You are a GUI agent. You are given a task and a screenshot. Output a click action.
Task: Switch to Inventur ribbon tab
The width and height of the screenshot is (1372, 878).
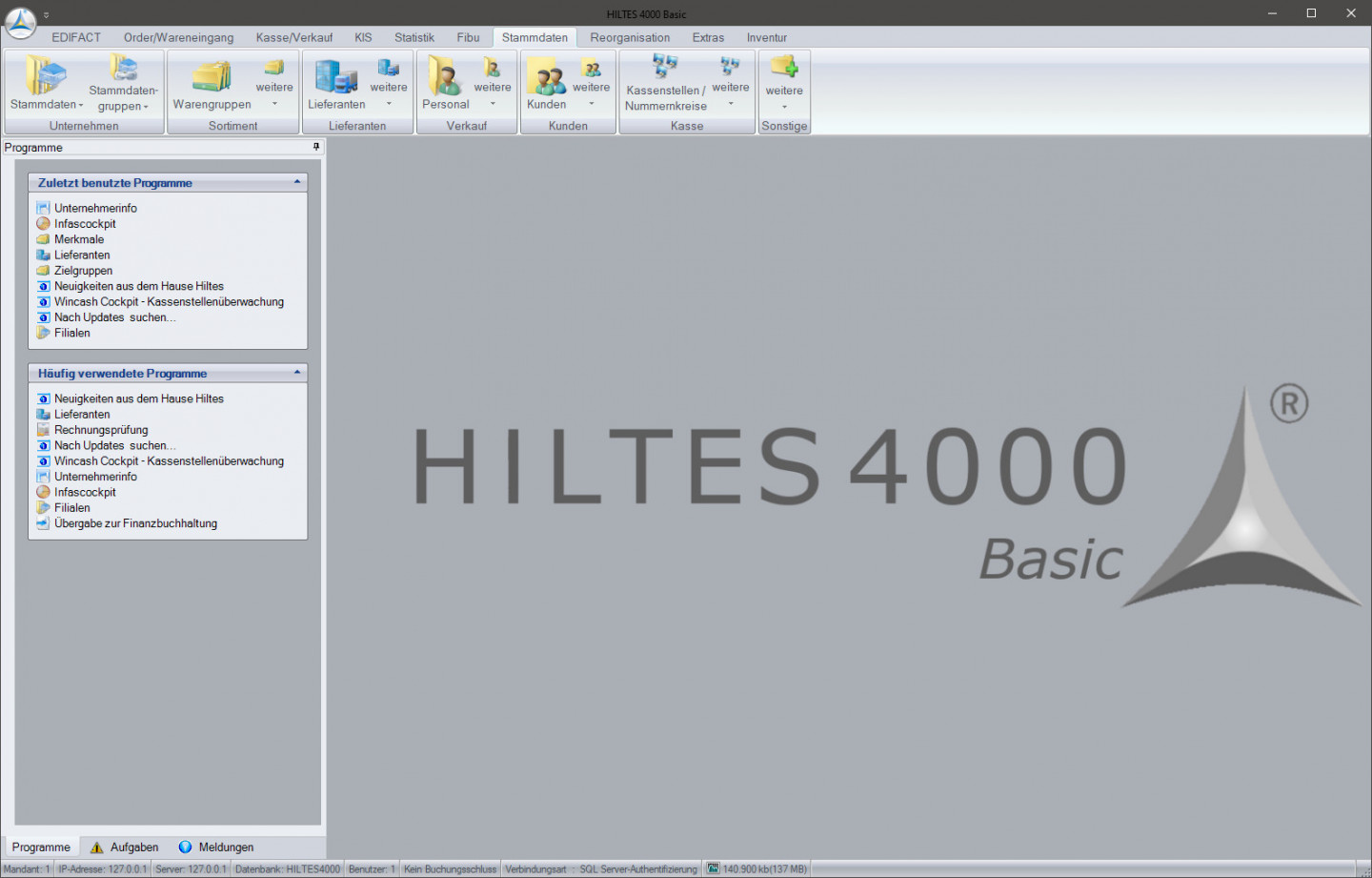(767, 37)
